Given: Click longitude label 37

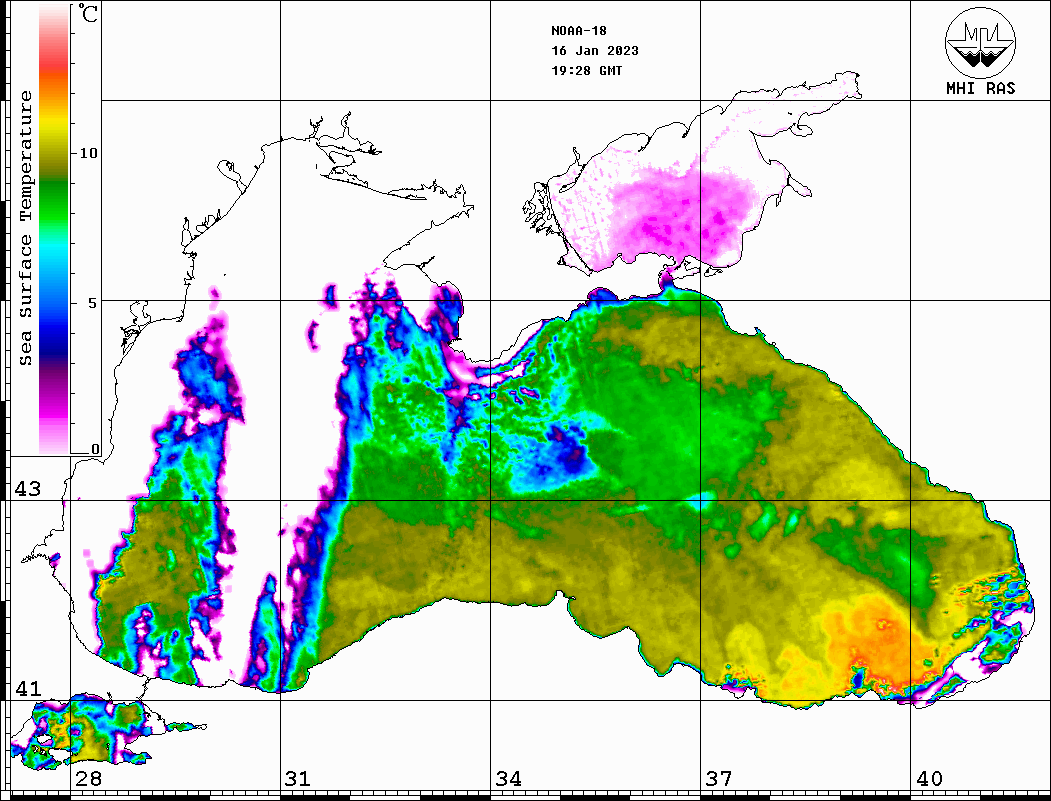Looking at the screenshot, I should [719, 778].
